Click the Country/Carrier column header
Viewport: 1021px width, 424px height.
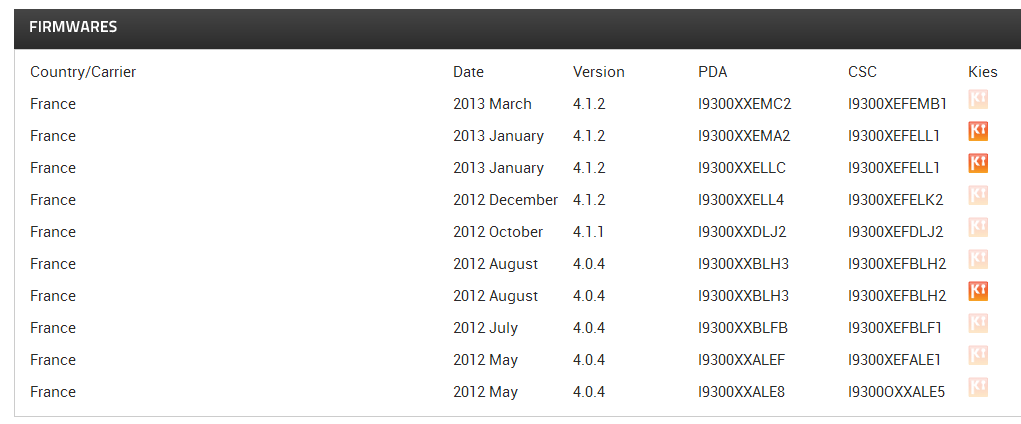click(x=83, y=72)
